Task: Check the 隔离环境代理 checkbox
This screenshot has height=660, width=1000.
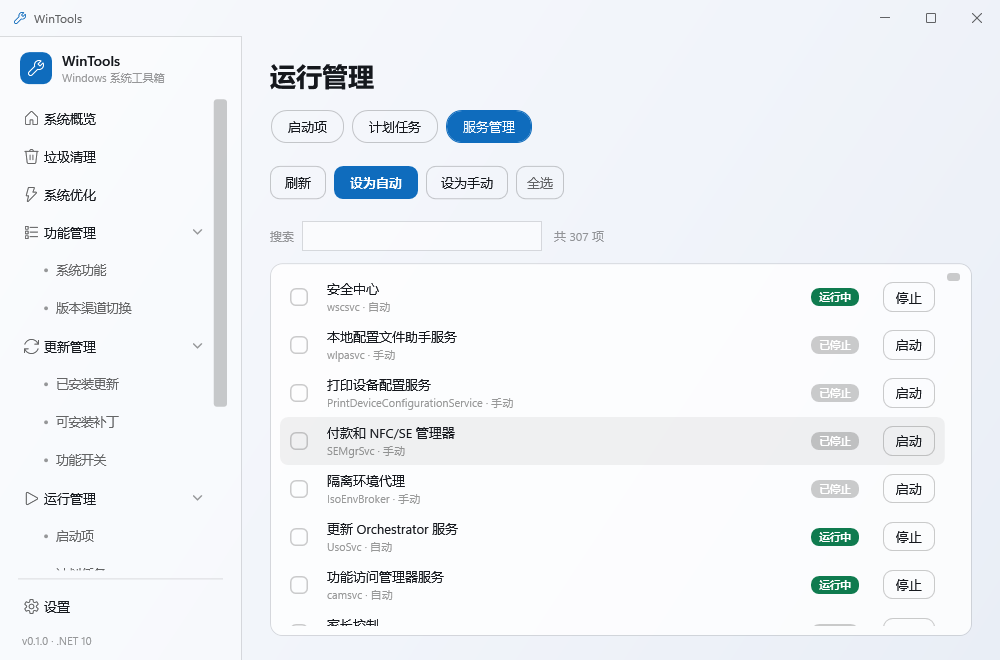Action: [299, 489]
